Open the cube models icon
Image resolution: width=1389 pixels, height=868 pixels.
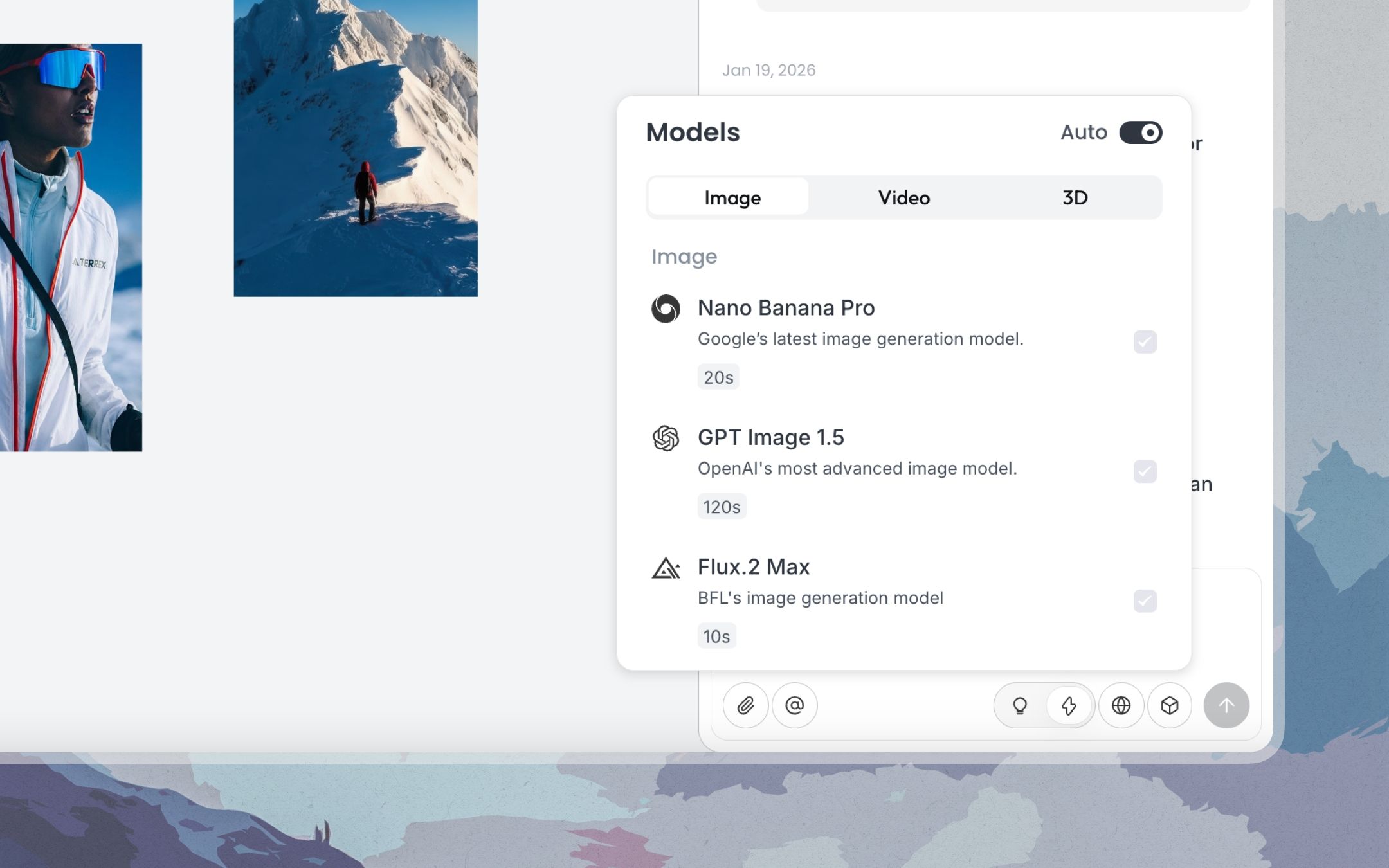tap(1170, 705)
